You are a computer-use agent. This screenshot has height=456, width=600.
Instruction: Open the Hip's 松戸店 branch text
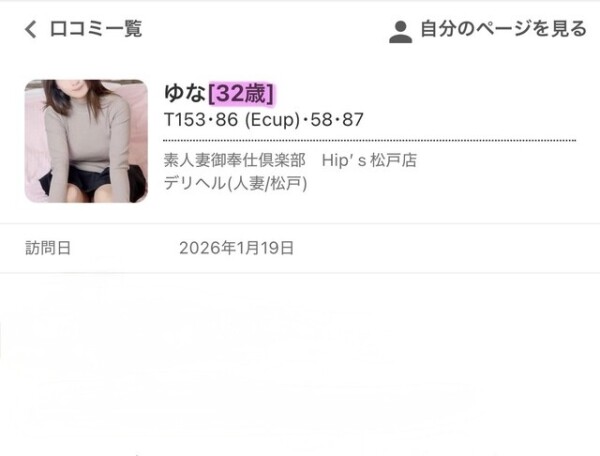[x=369, y=160]
